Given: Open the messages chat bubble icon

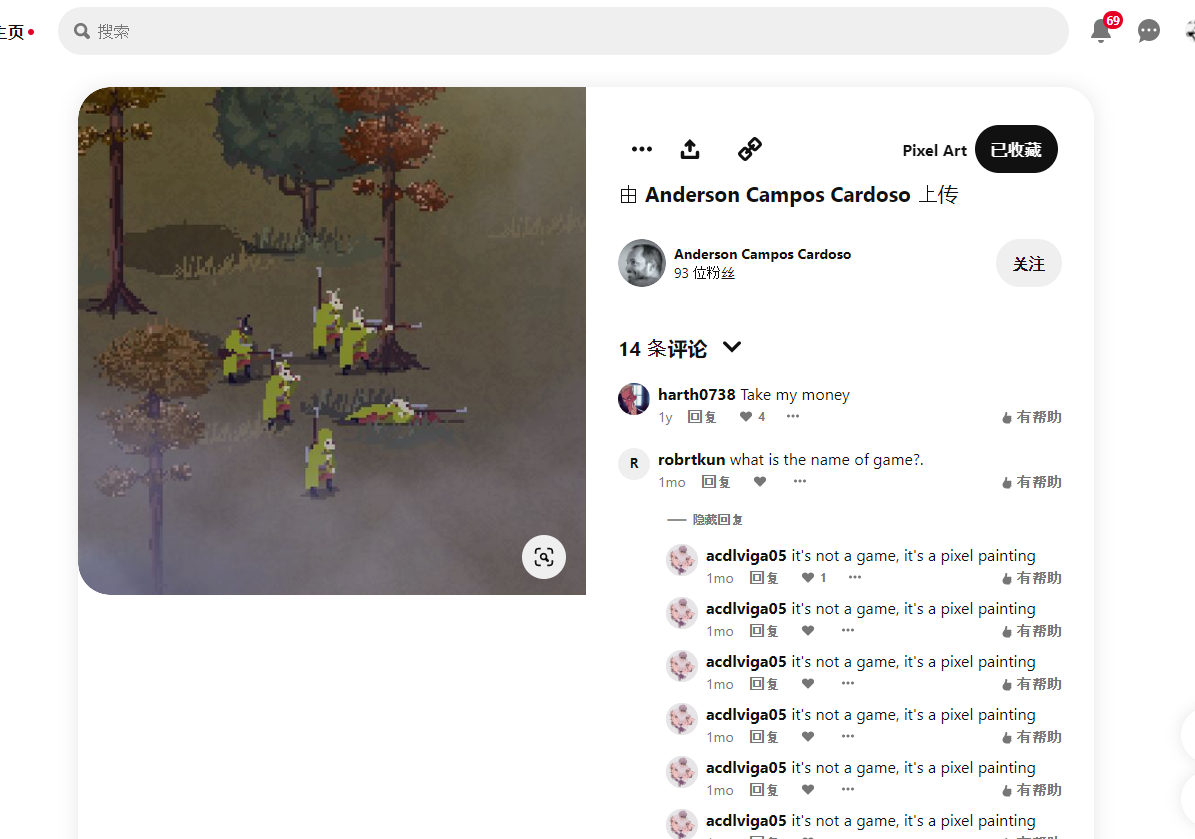Looking at the screenshot, I should (x=1149, y=30).
